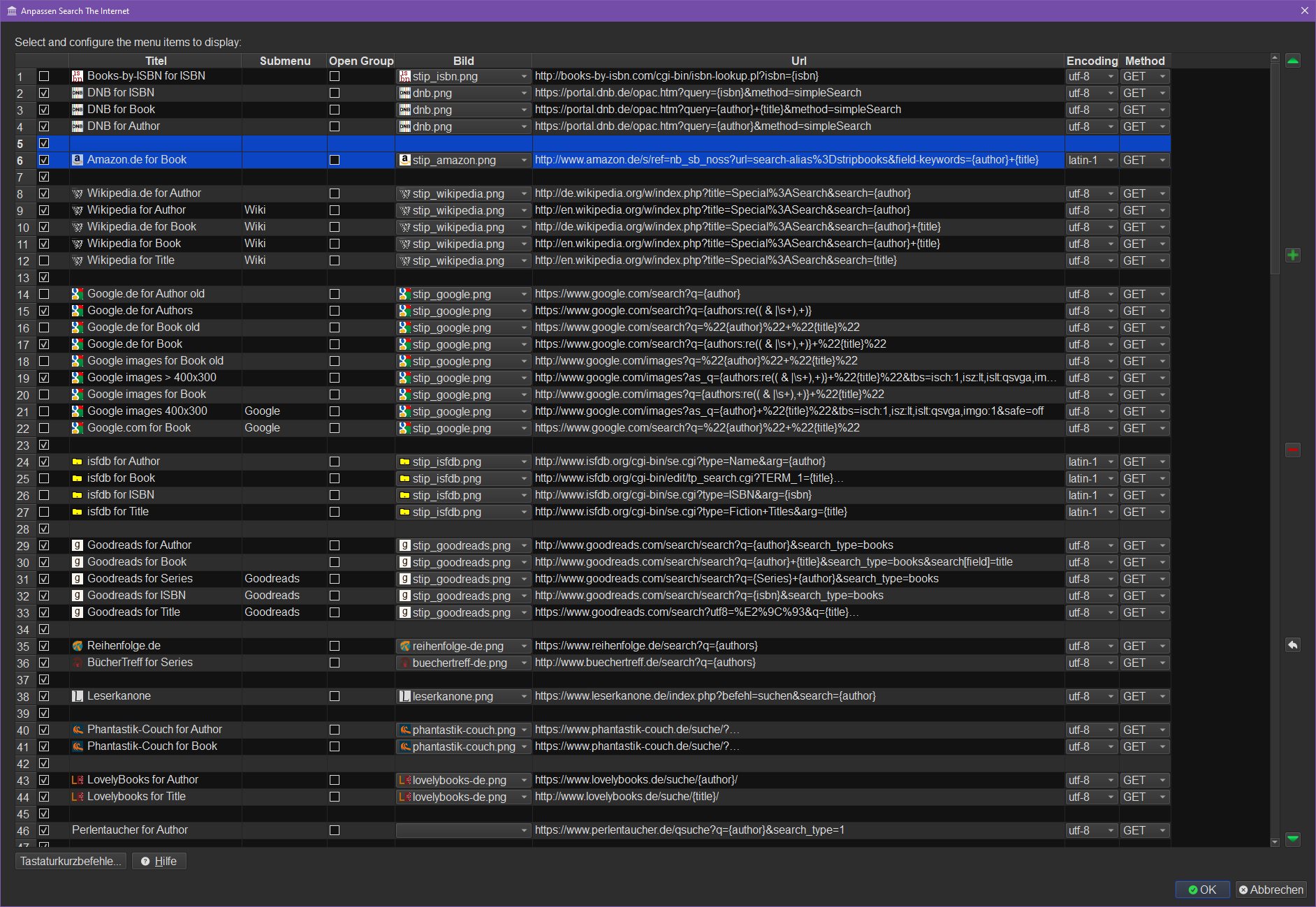
Task: Select the URL cell of isfdb for ISBN
Action: point(798,495)
